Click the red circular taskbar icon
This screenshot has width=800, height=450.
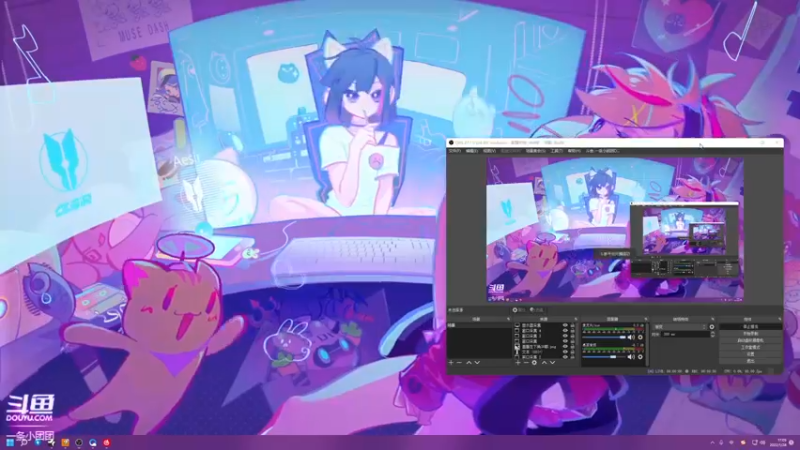[x=107, y=442]
